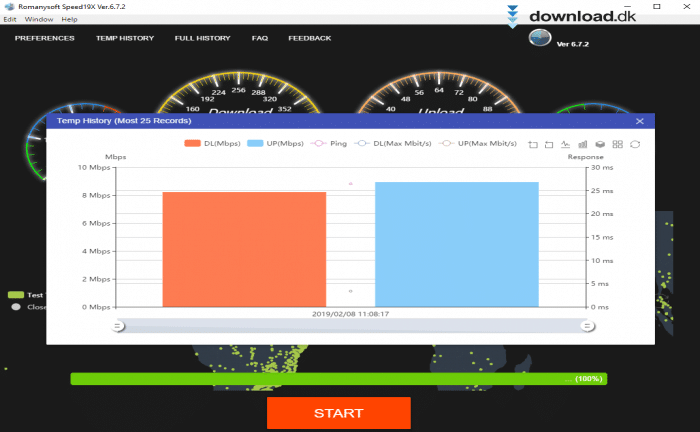Click the zoom reset icon in chart toolbar
The height and width of the screenshot is (432, 700).
coord(549,144)
